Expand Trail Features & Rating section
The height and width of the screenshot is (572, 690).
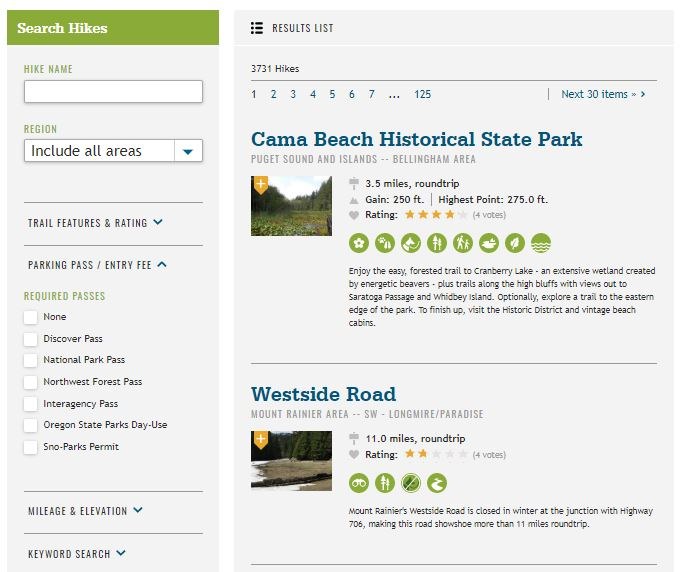95,223
